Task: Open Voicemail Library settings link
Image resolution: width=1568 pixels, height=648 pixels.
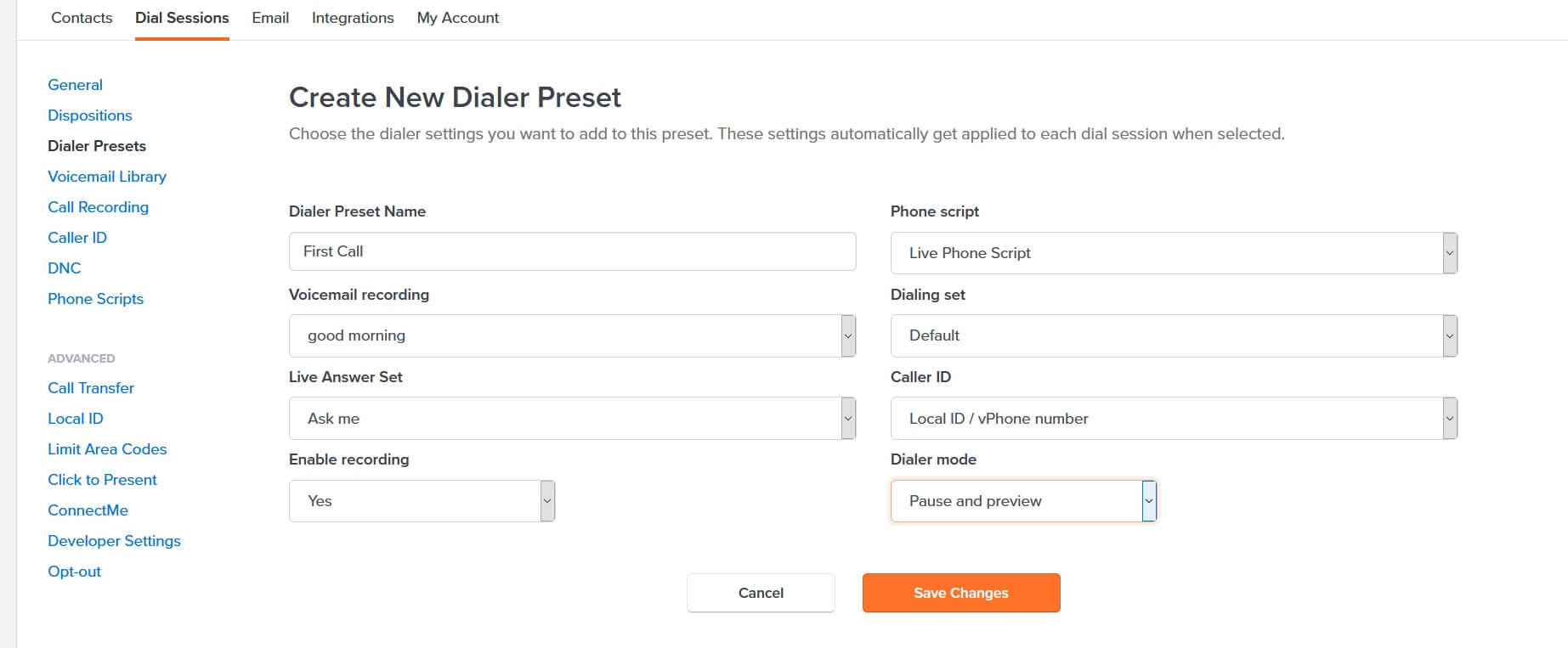Action: 107,177
